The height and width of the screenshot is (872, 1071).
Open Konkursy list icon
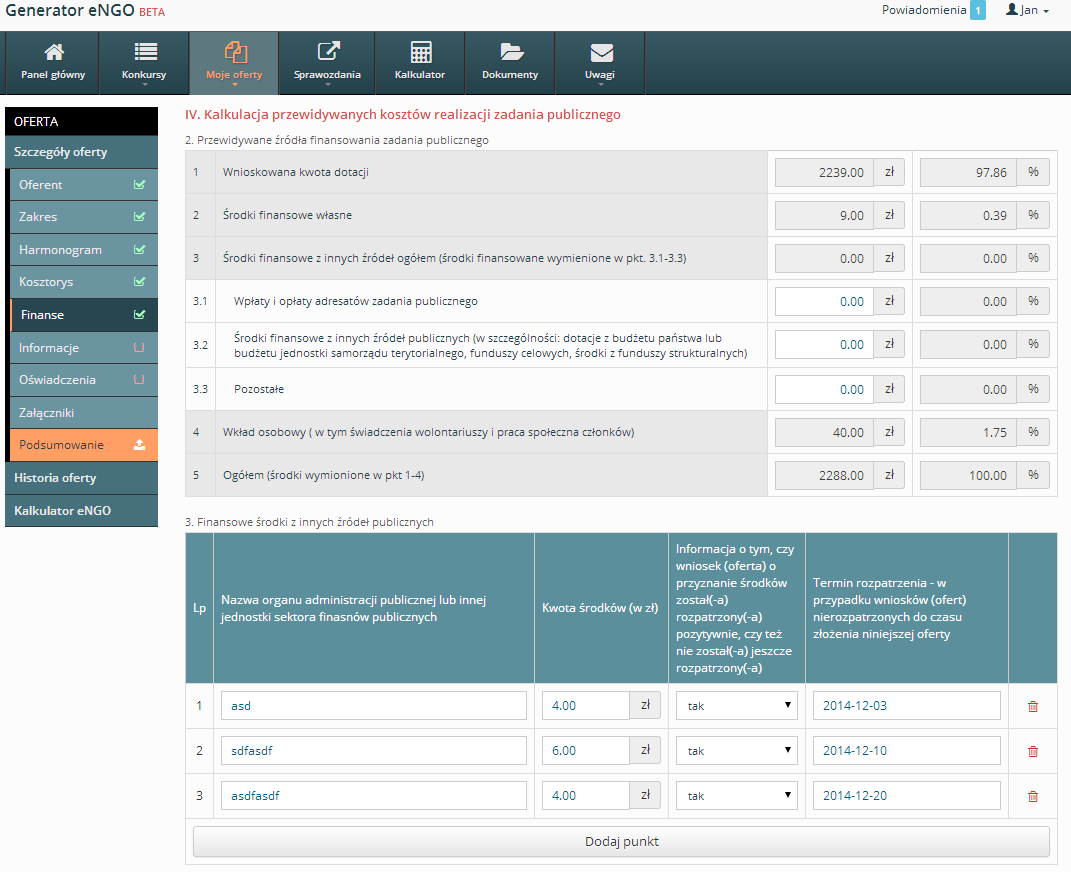pyautogui.click(x=145, y=52)
